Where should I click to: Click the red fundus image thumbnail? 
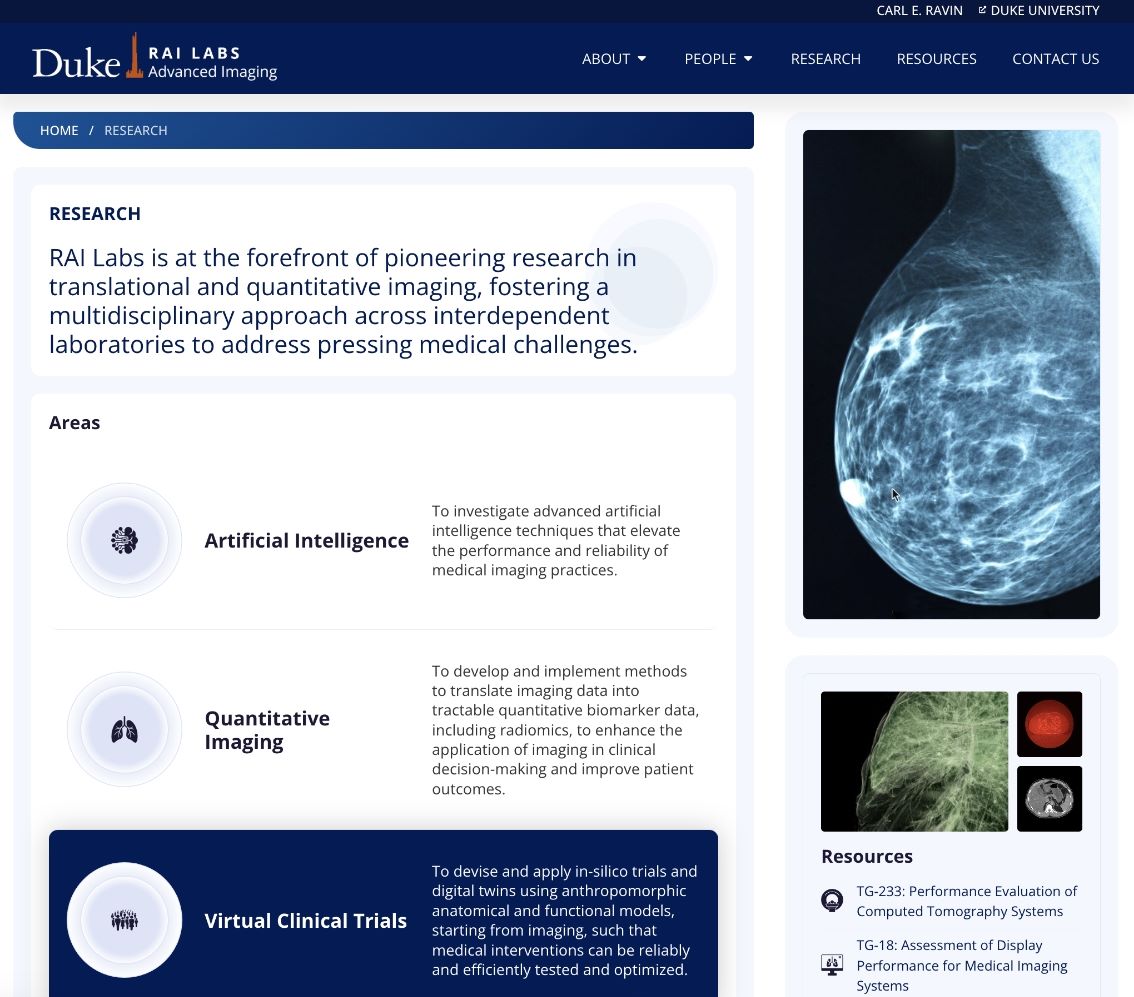pyautogui.click(x=1049, y=723)
